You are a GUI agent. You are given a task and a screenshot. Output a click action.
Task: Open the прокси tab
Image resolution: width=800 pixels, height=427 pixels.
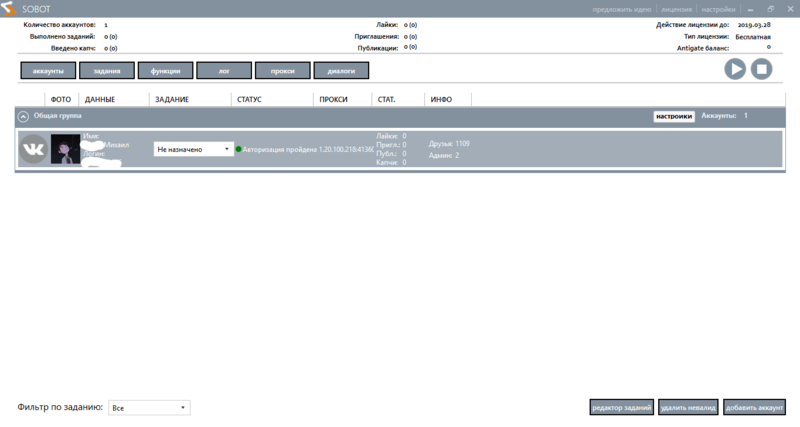coord(282,71)
